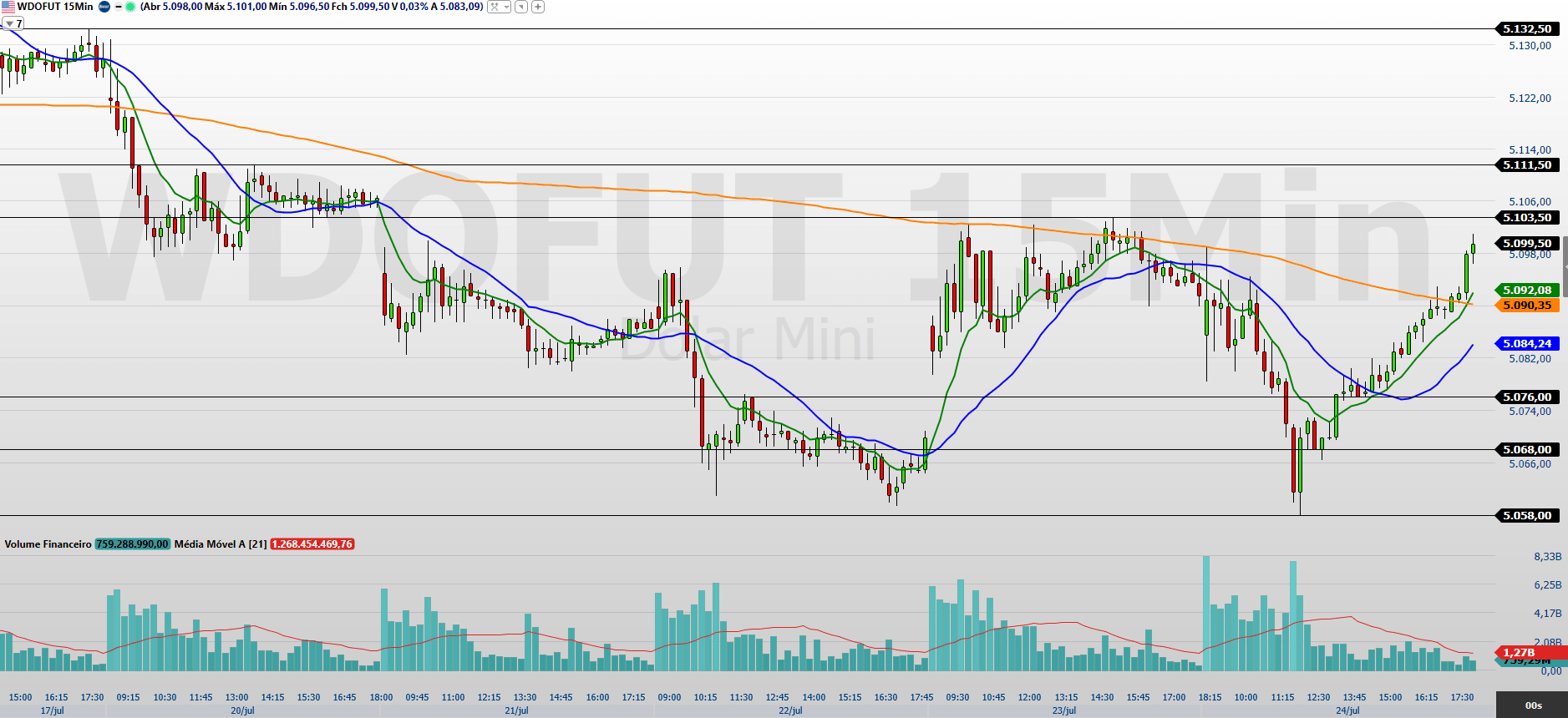The height and width of the screenshot is (718, 1568).
Task: Open the tools dropdown in chart header
Action: pyautogui.click(x=500, y=7)
